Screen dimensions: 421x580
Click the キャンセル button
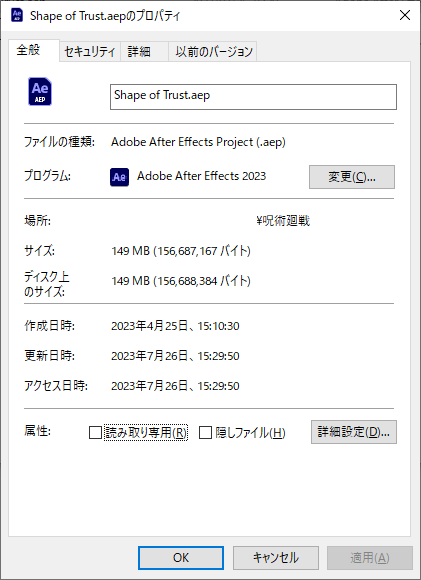[276, 558]
